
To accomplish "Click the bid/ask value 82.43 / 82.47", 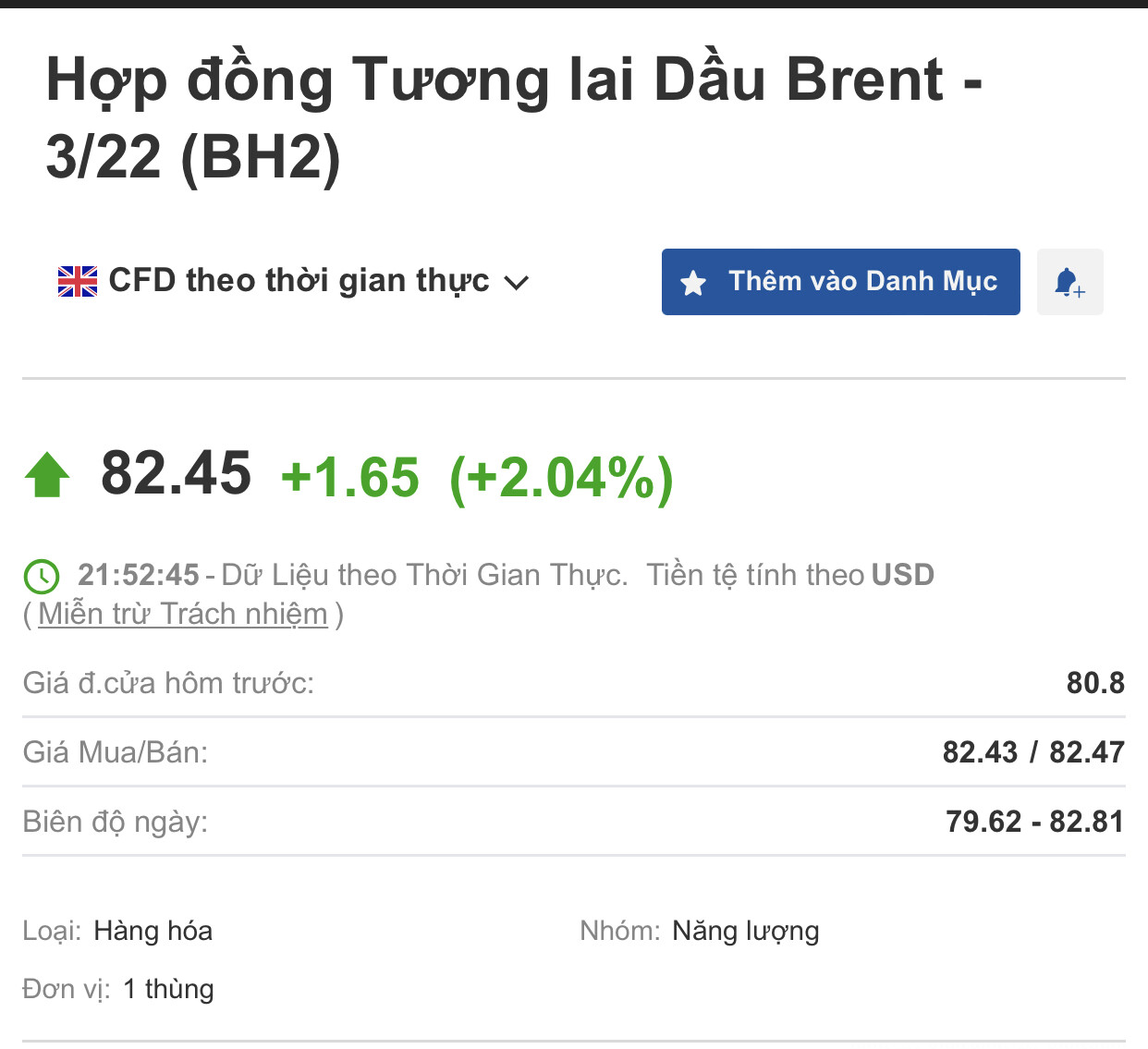I will (1033, 752).
